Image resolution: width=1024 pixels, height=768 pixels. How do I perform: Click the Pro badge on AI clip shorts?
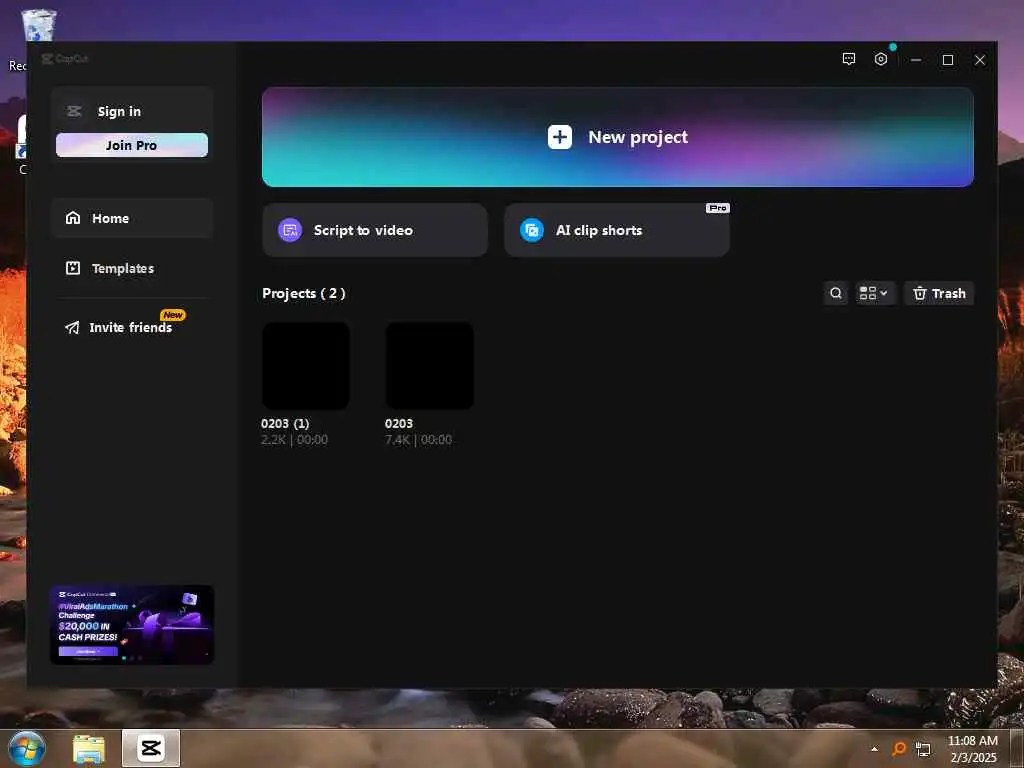[717, 208]
